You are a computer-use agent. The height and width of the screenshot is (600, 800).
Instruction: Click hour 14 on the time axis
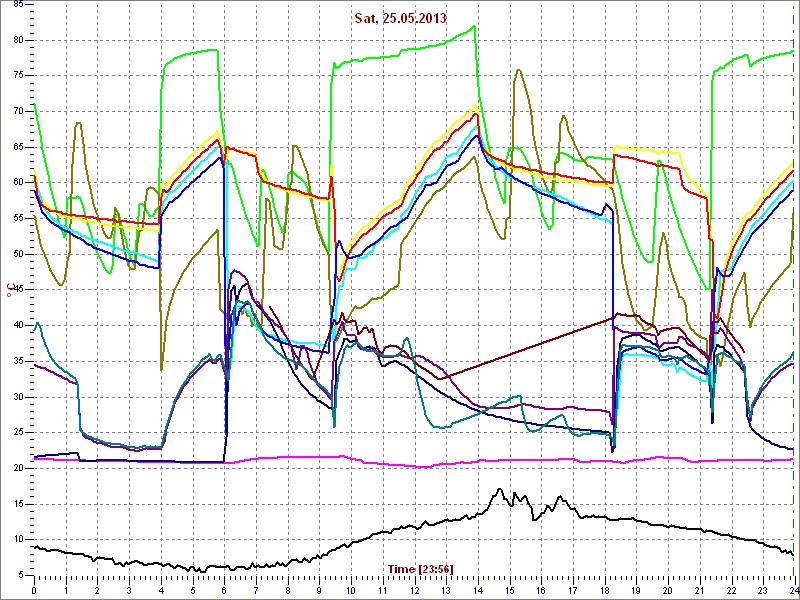click(477, 590)
